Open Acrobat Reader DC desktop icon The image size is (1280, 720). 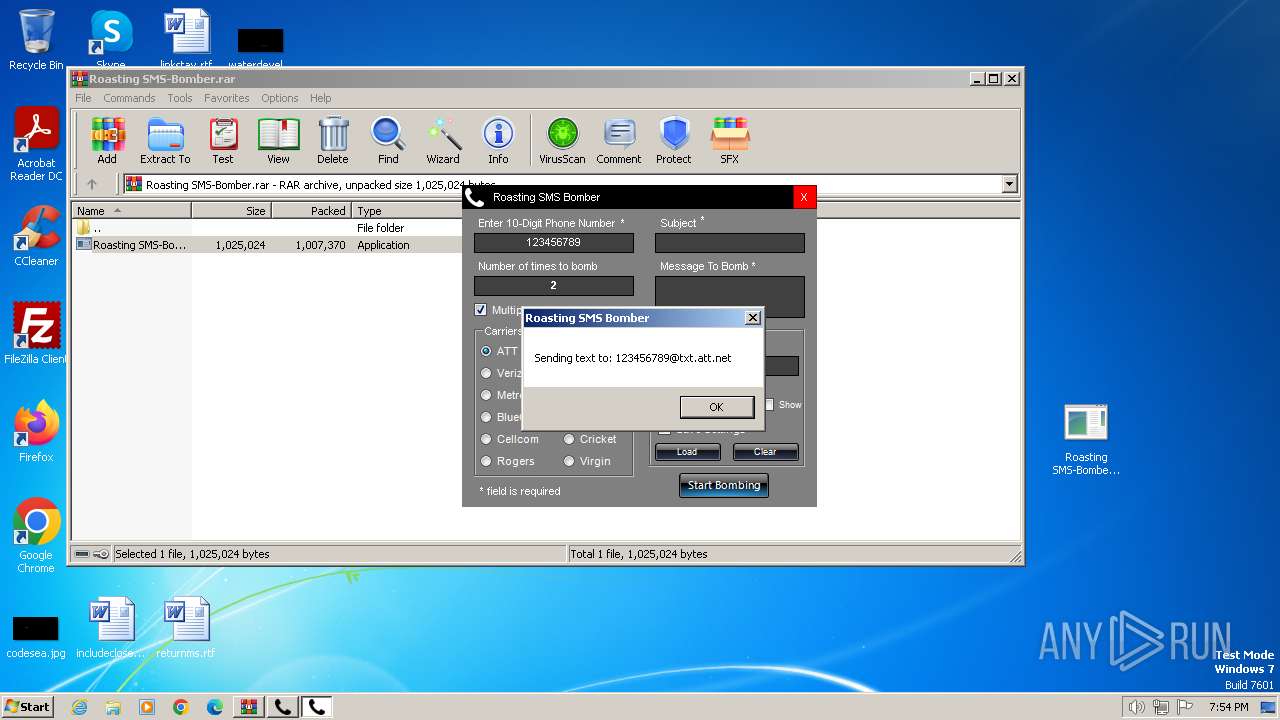(36, 145)
